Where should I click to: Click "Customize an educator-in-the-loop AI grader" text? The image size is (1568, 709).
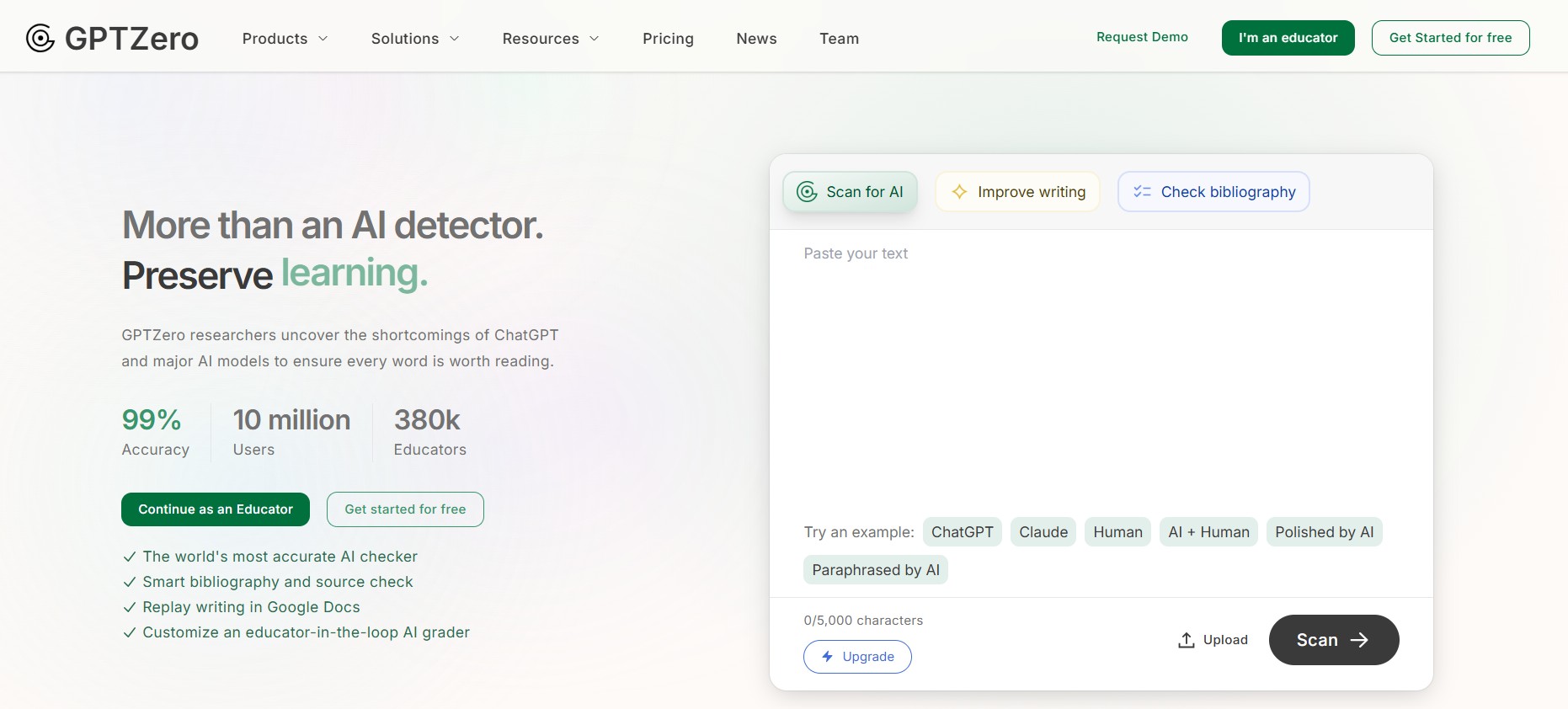coord(306,632)
